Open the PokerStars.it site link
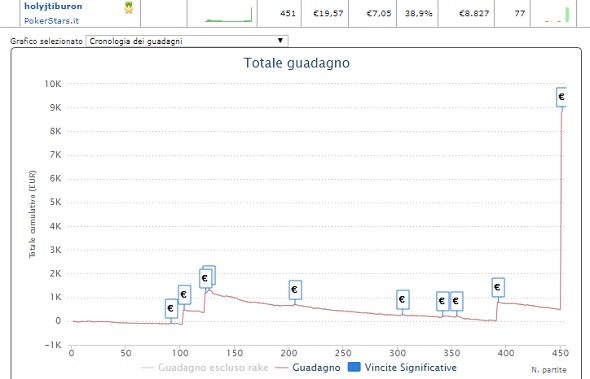This screenshot has height=379, width=590. tap(52, 21)
